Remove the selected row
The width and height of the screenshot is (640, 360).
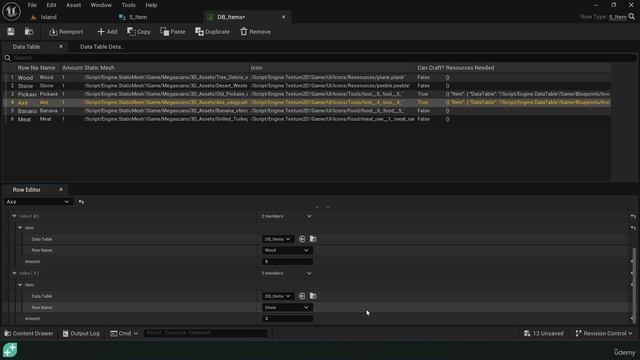[255, 31]
